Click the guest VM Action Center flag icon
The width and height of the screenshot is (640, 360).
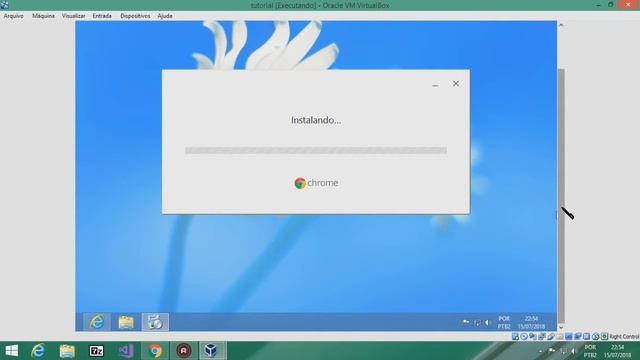coord(466,322)
